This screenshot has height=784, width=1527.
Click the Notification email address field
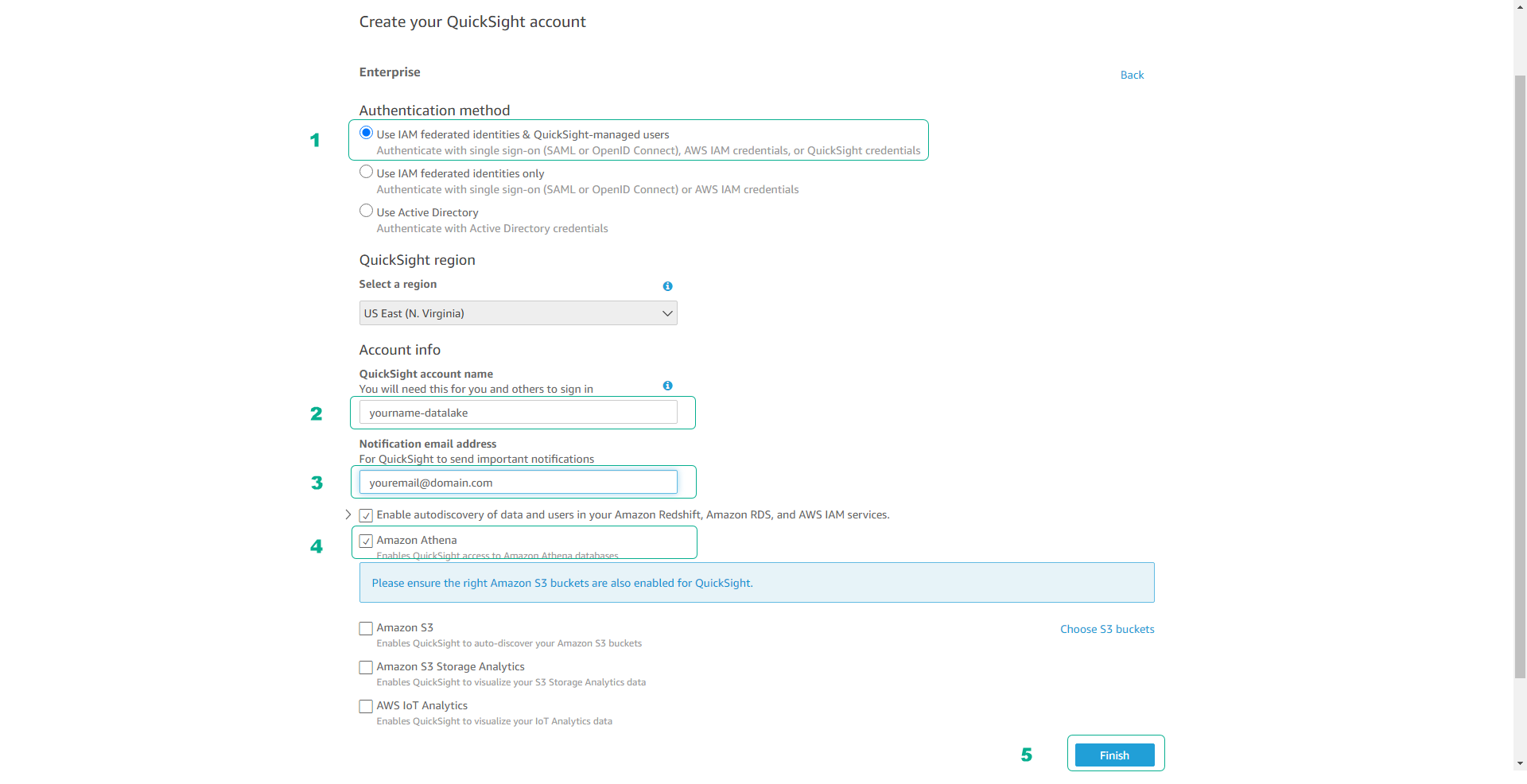518,483
